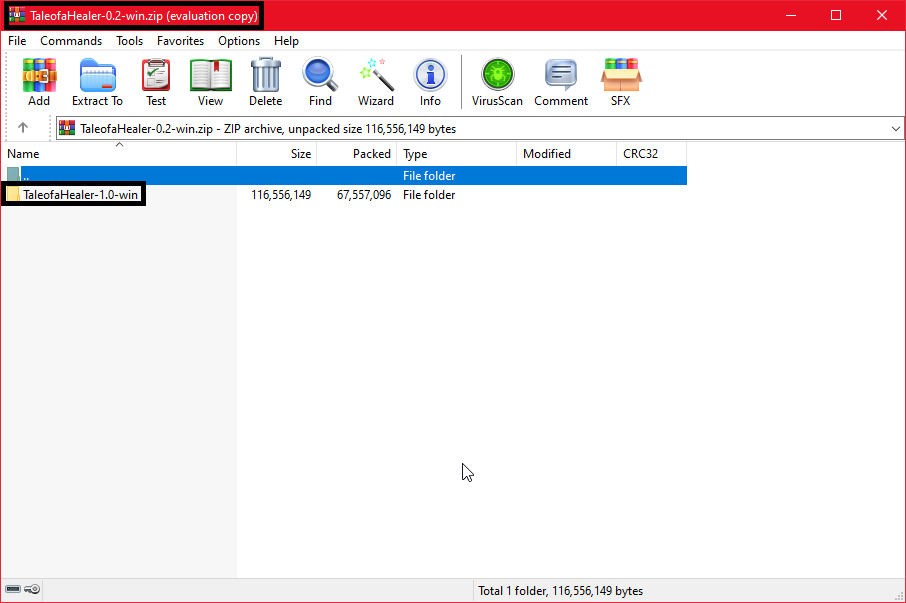906x603 pixels.
Task: Open the View toolbar icon
Action: (210, 82)
